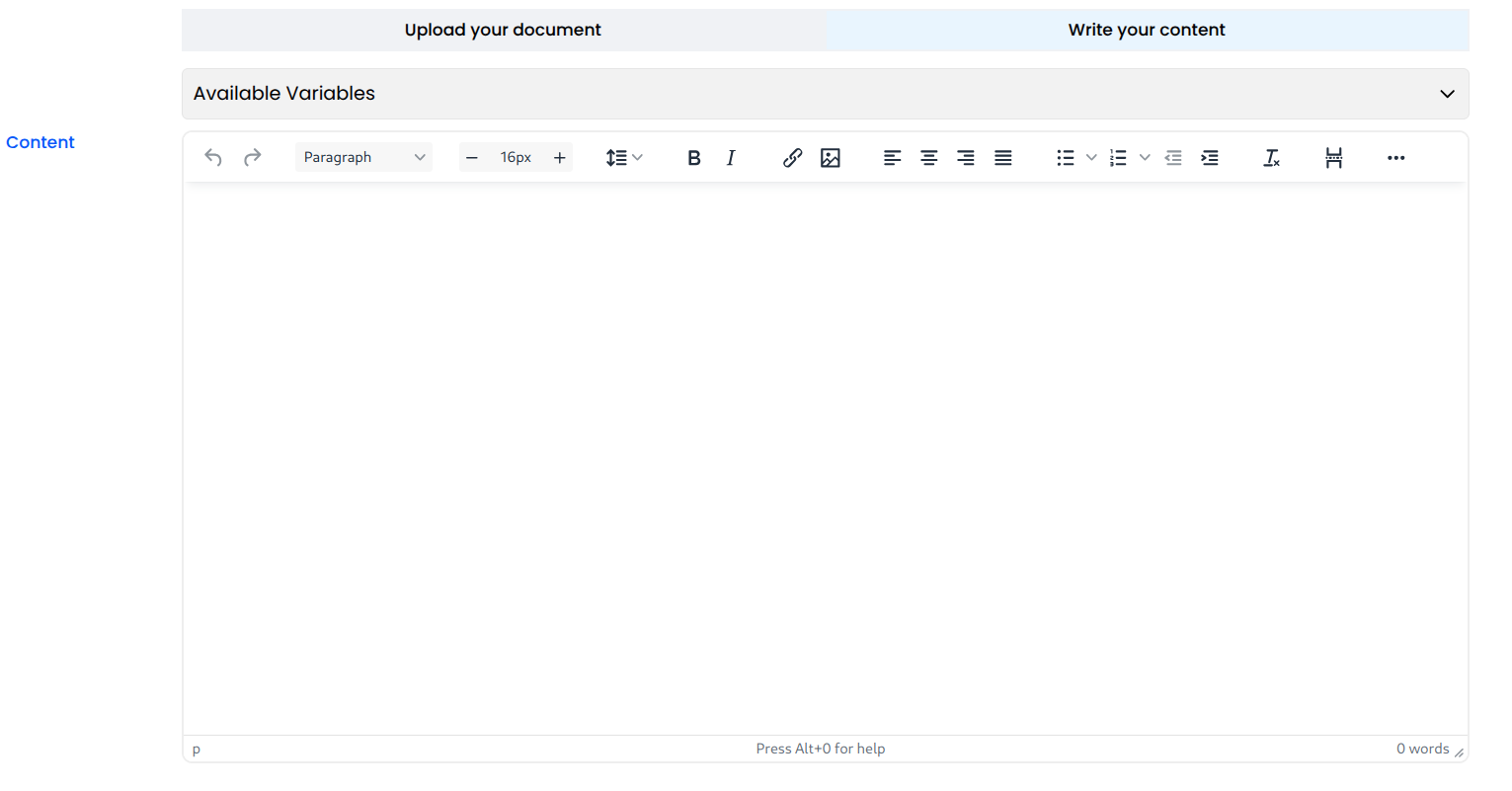Insert a hyperlink using the link icon
Image resolution: width=1512 pixels, height=791 pixels.
[792, 157]
